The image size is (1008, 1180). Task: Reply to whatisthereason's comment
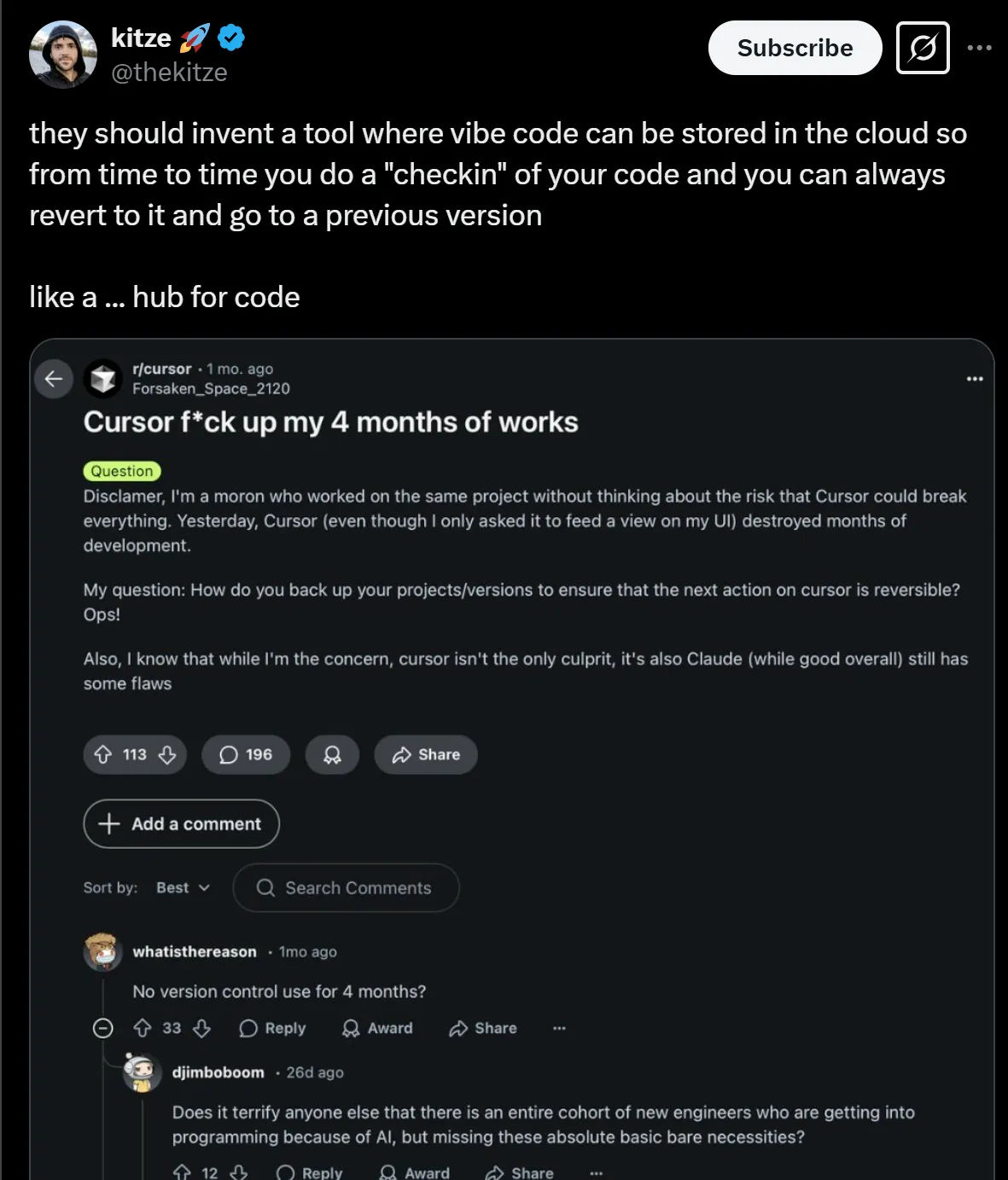(272, 1028)
